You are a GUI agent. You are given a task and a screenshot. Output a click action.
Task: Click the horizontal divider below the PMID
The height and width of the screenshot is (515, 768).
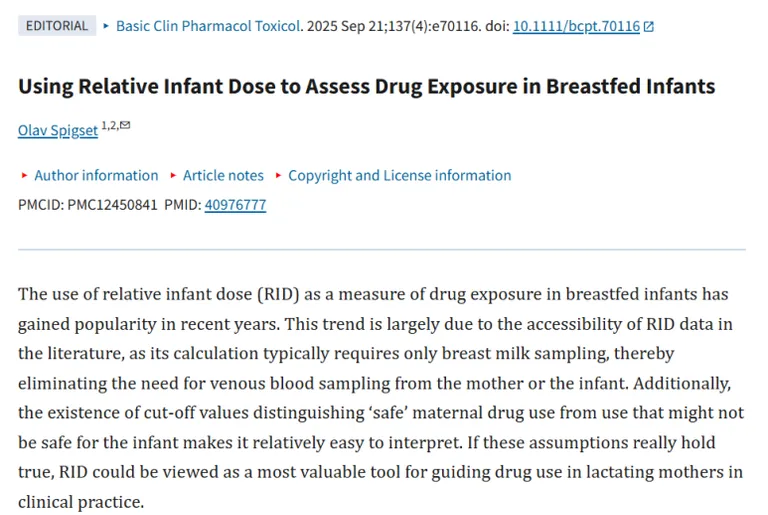[x=382, y=249]
